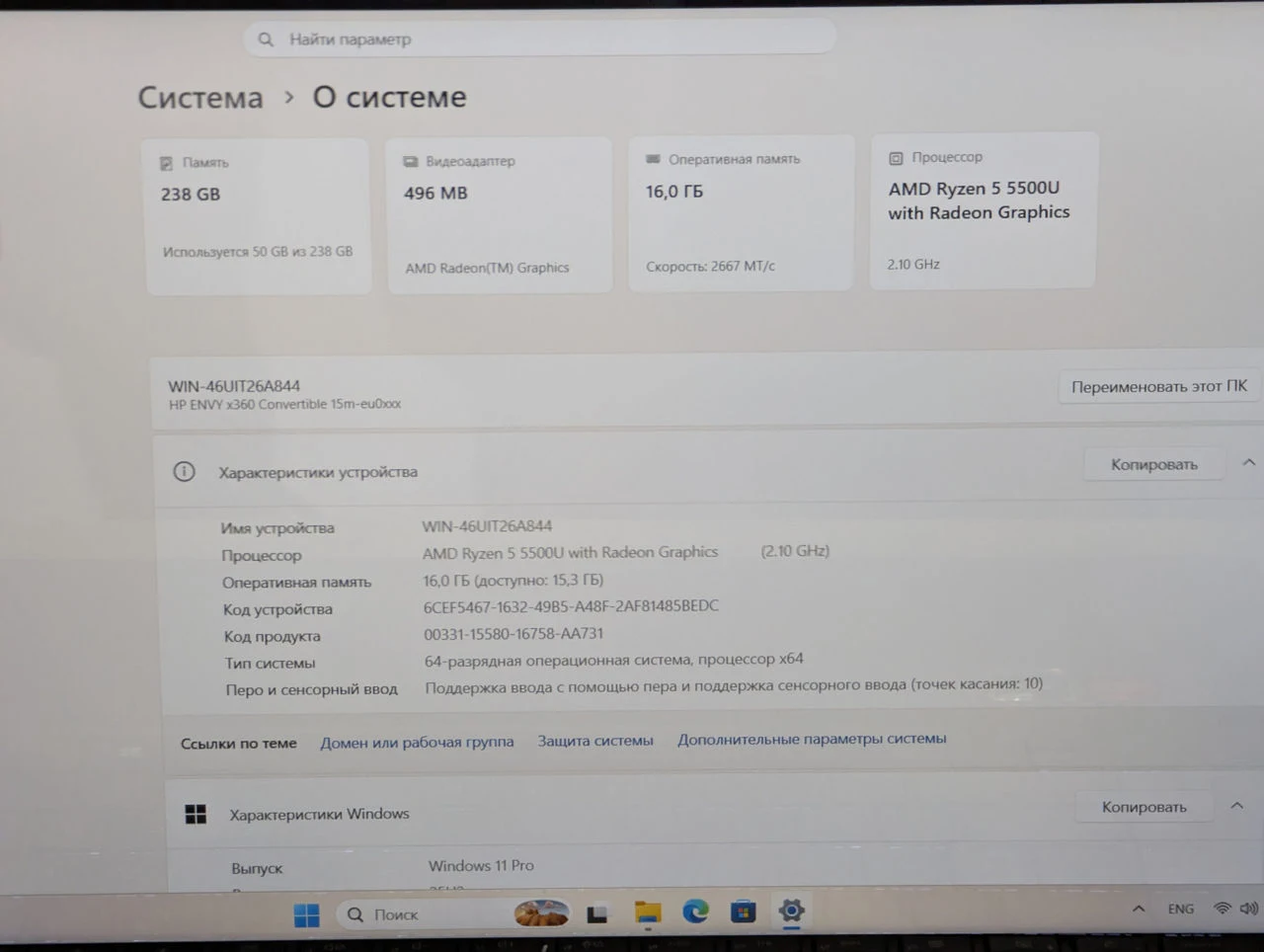The width and height of the screenshot is (1264, 952).
Task: Click Скорость: 2667 МТ/с text
Action: (710, 266)
